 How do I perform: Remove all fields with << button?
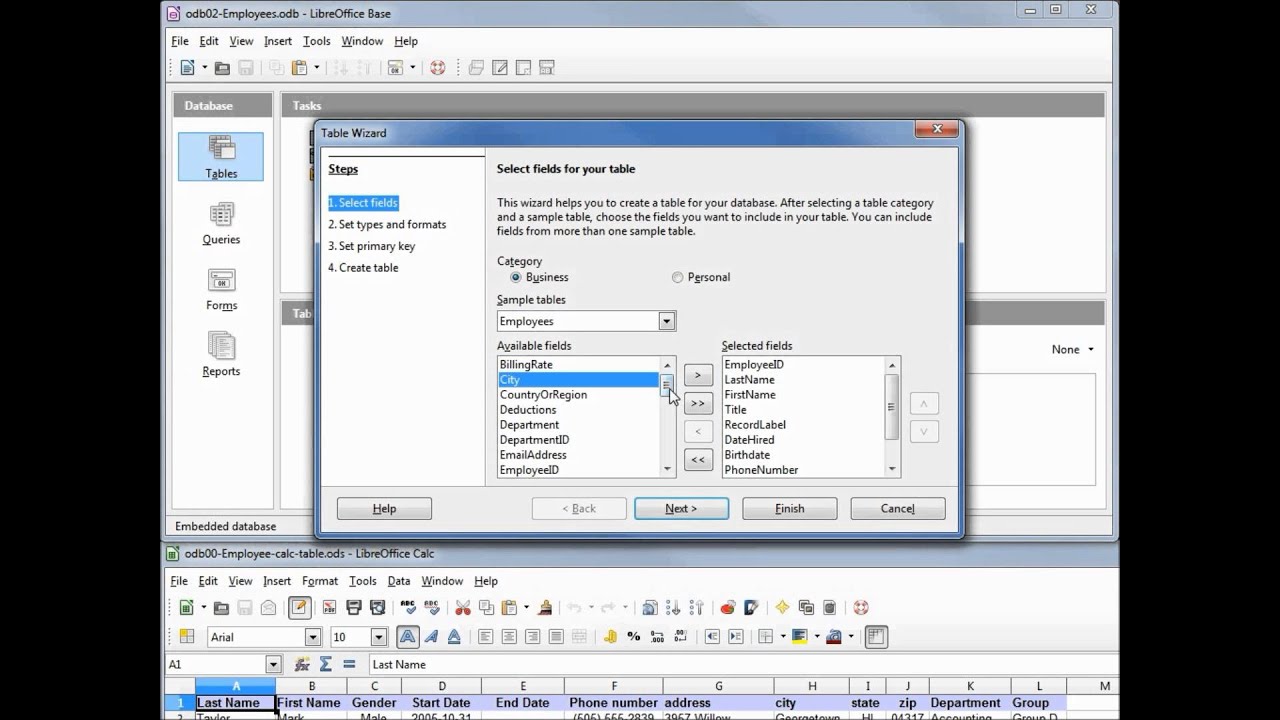pyautogui.click(x=697, y=460)
